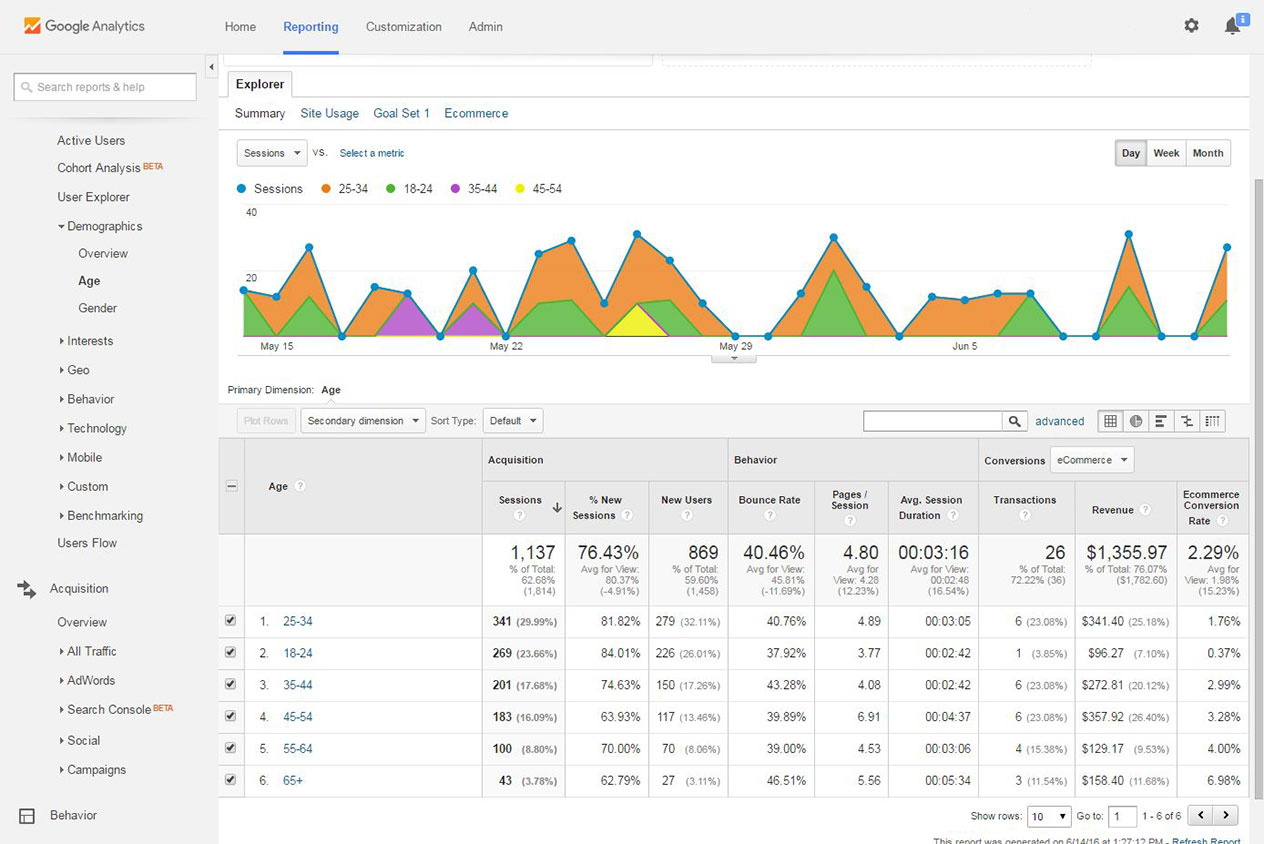The height and width of the screenshot is (844, 1264).
Task: Click the Search reports & help field
Action: (x=105, y=87)
